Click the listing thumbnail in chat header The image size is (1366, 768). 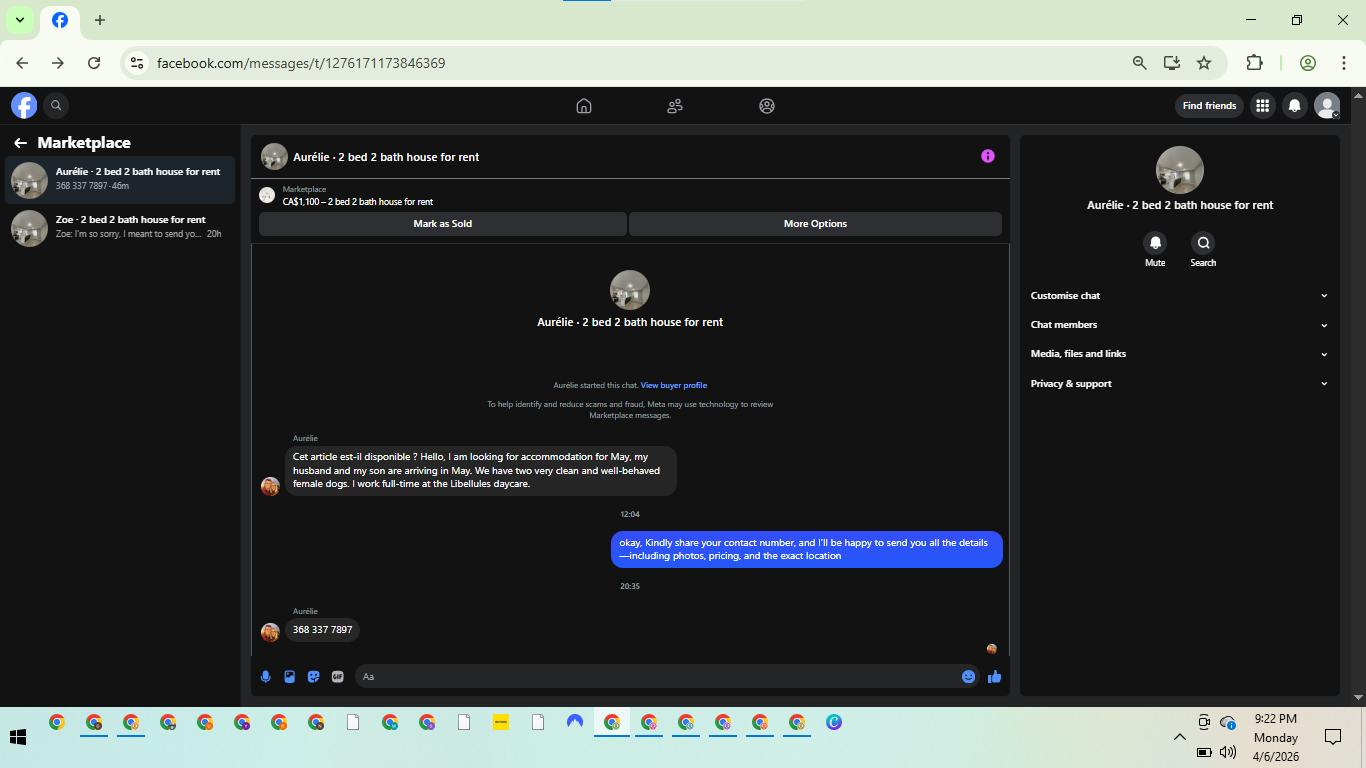tap(274, 157)
